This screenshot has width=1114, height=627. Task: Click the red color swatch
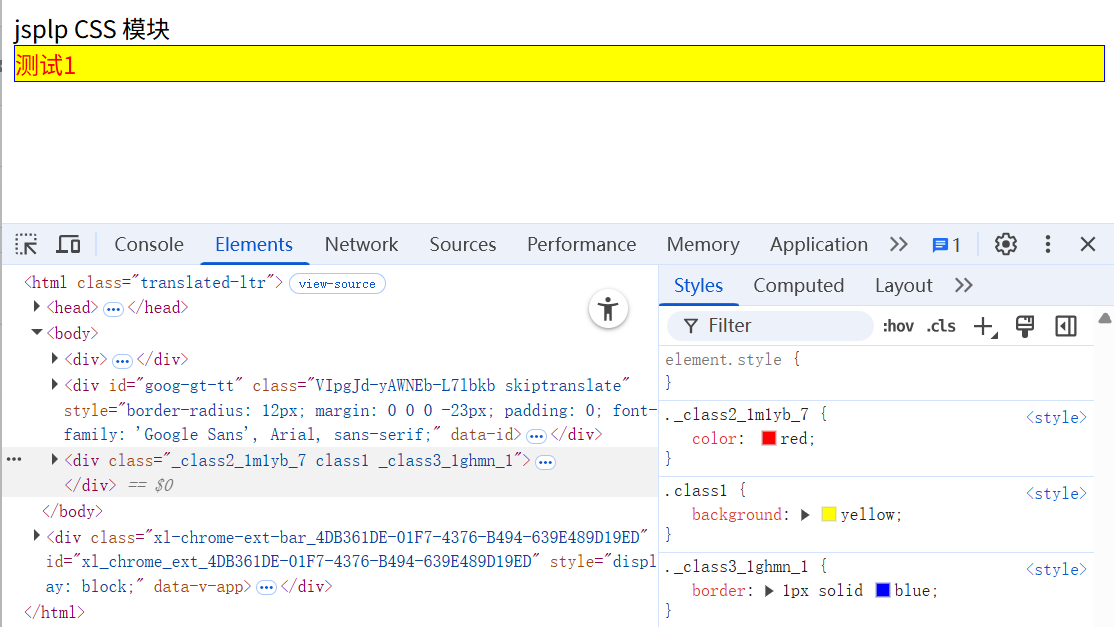(768, 438)
